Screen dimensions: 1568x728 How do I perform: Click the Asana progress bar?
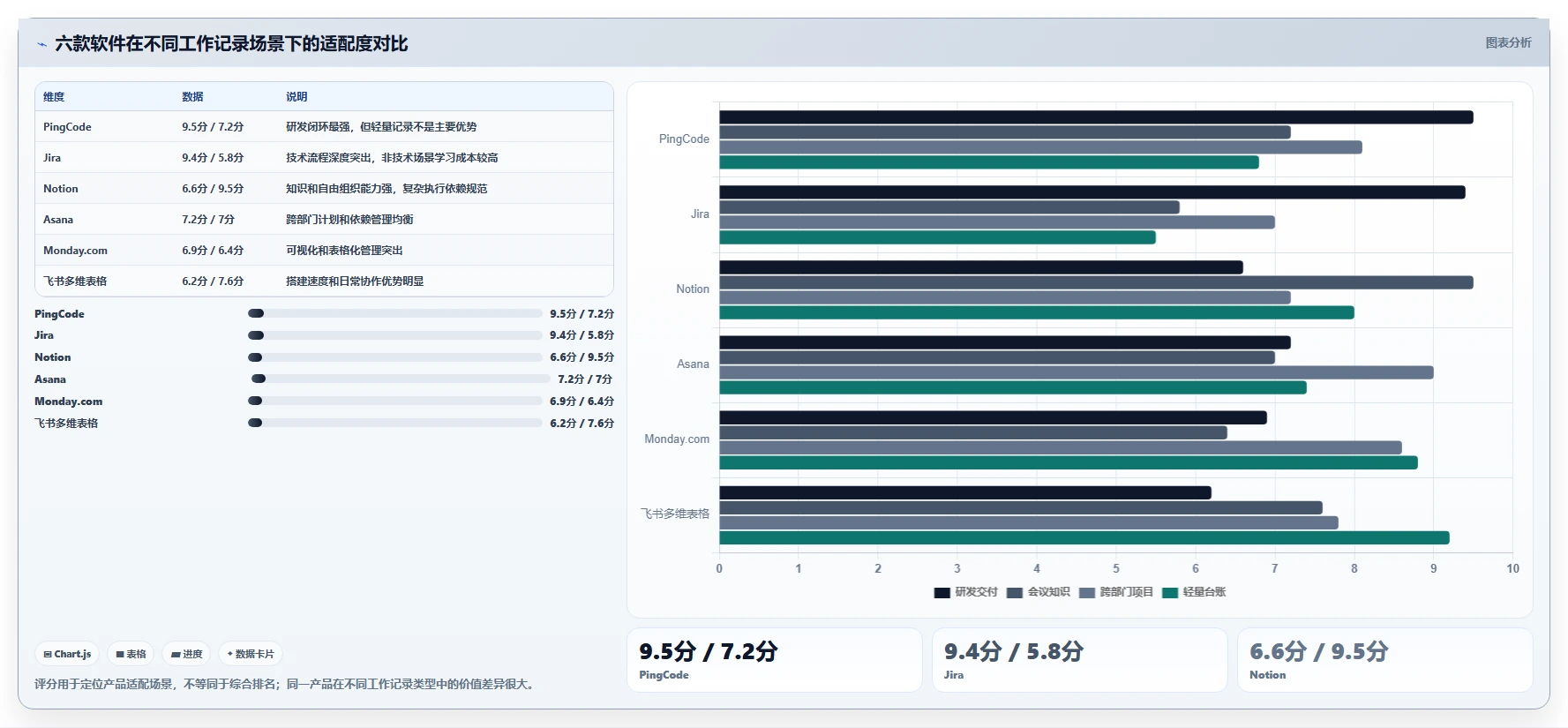click(401, 379)
